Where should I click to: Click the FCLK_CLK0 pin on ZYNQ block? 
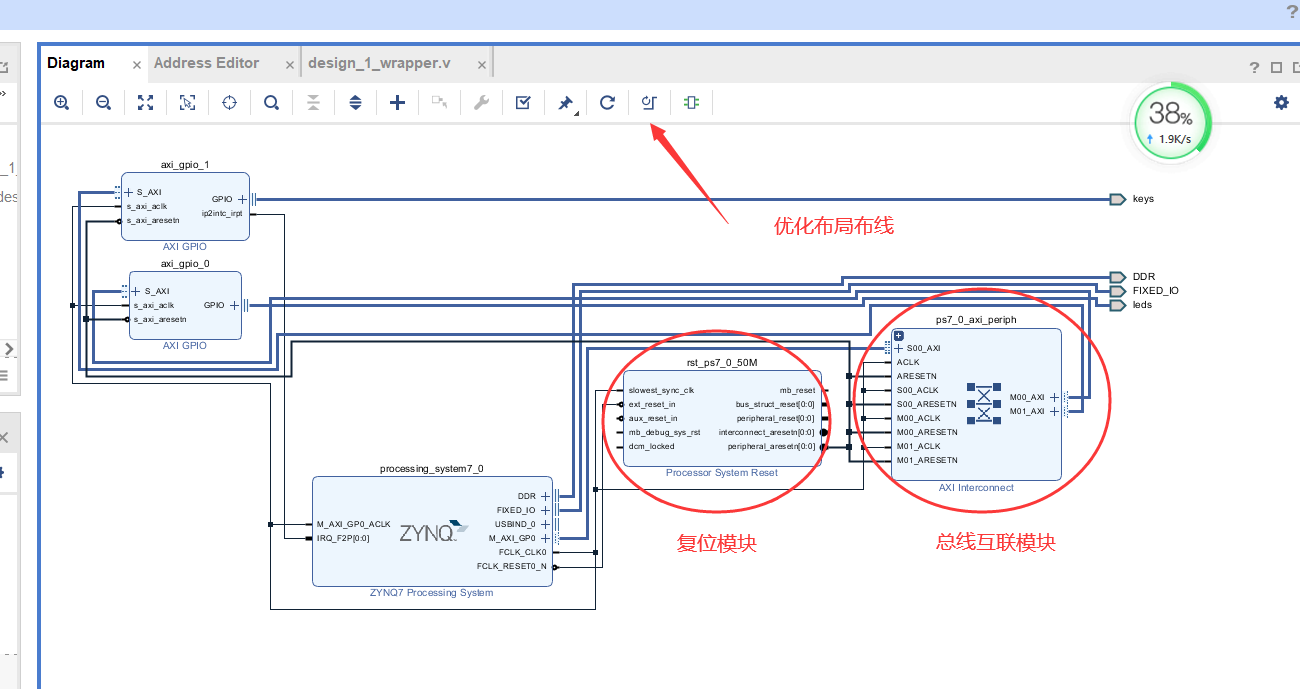tap(523, 552)
